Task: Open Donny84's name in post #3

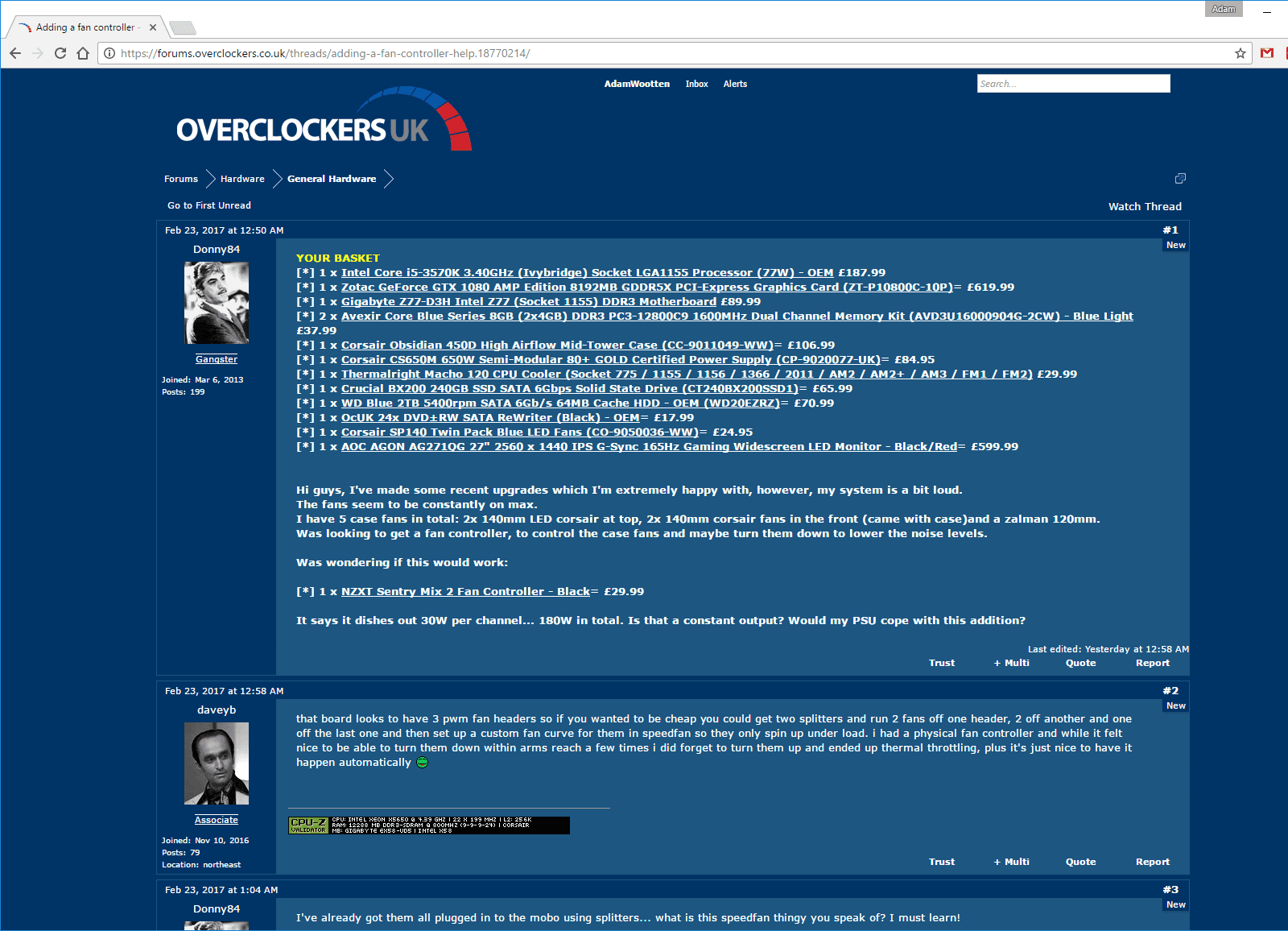Action: 217,909
